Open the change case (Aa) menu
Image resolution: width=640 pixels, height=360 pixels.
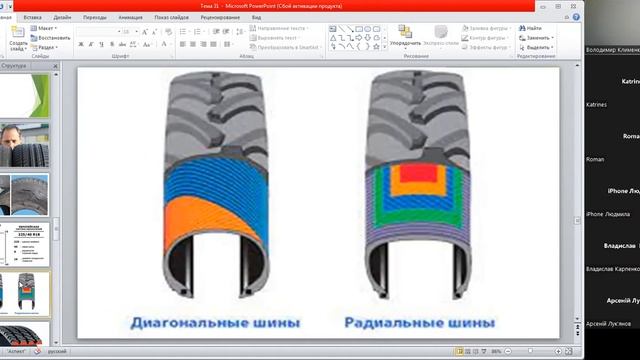point(147,44)
